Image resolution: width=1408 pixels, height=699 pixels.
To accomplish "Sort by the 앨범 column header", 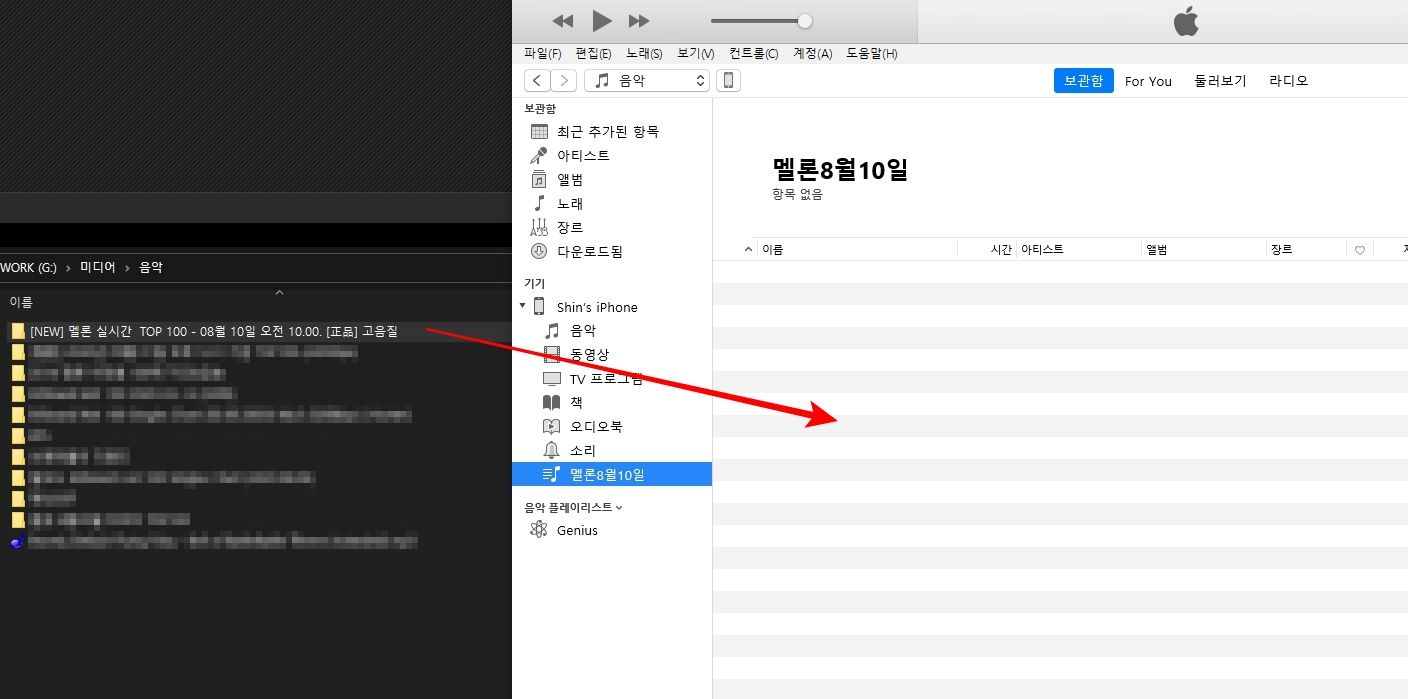I will coord(1204,250).
